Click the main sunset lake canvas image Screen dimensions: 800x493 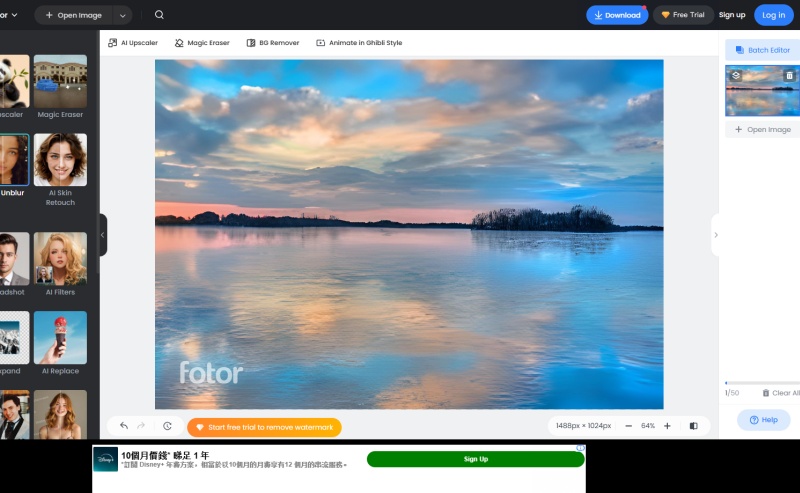409,234
